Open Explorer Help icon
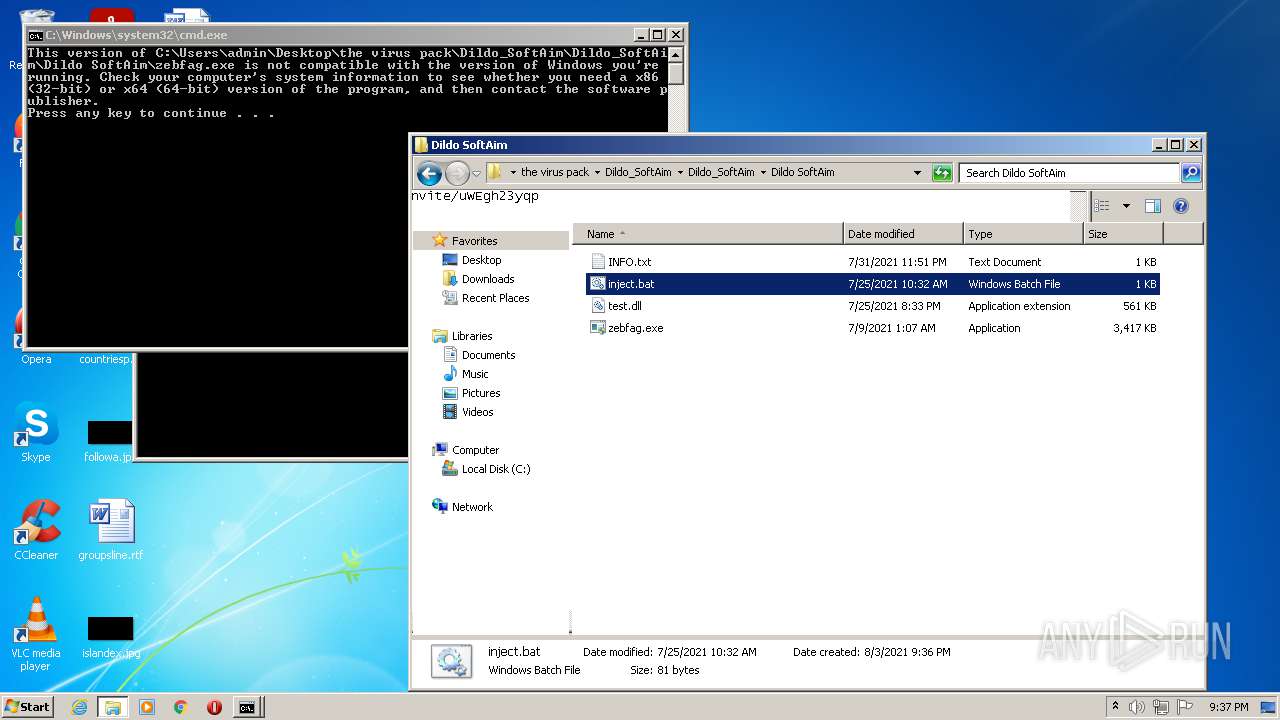Screen dimensions: 1280x720 [1181, 206]
